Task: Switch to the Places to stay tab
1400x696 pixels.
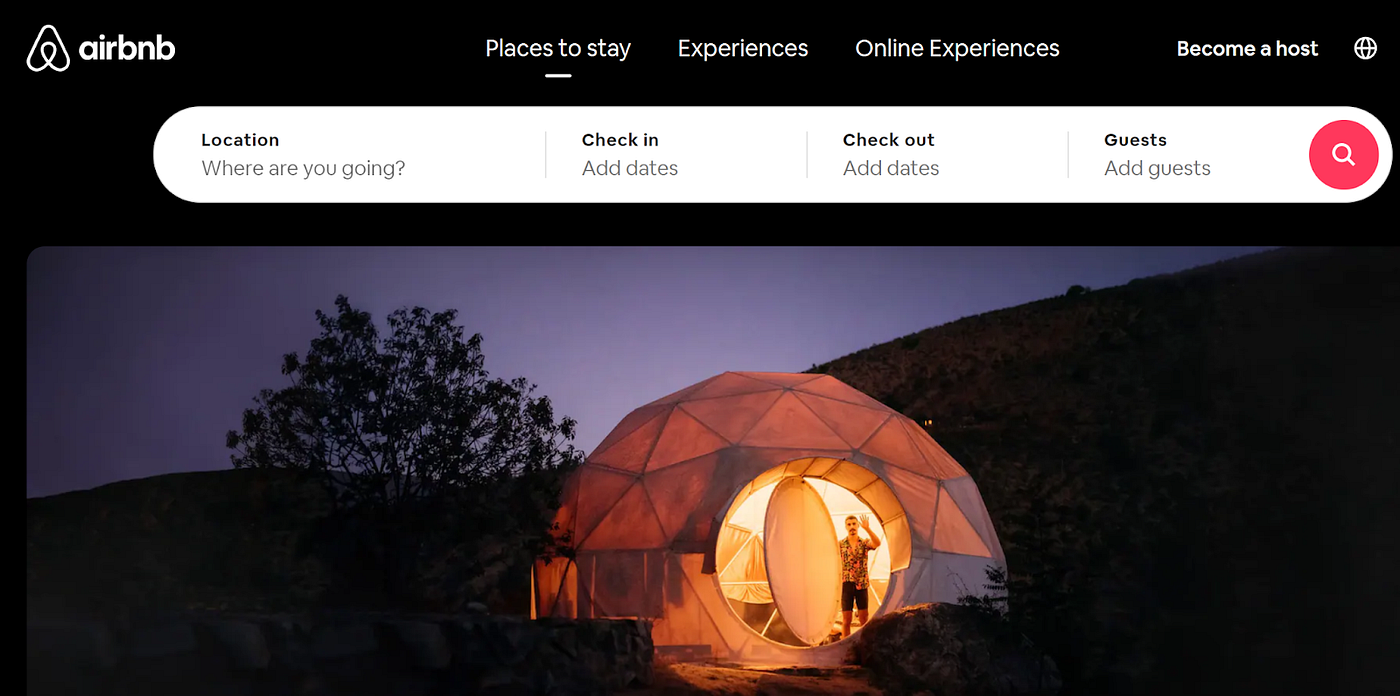Action: [558, 48]
